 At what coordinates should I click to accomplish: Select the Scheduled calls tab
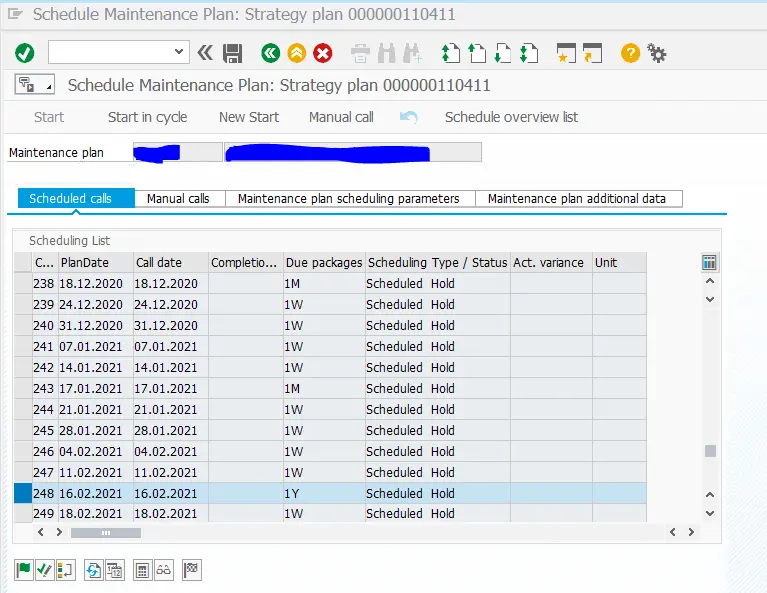tap(76, 198)
